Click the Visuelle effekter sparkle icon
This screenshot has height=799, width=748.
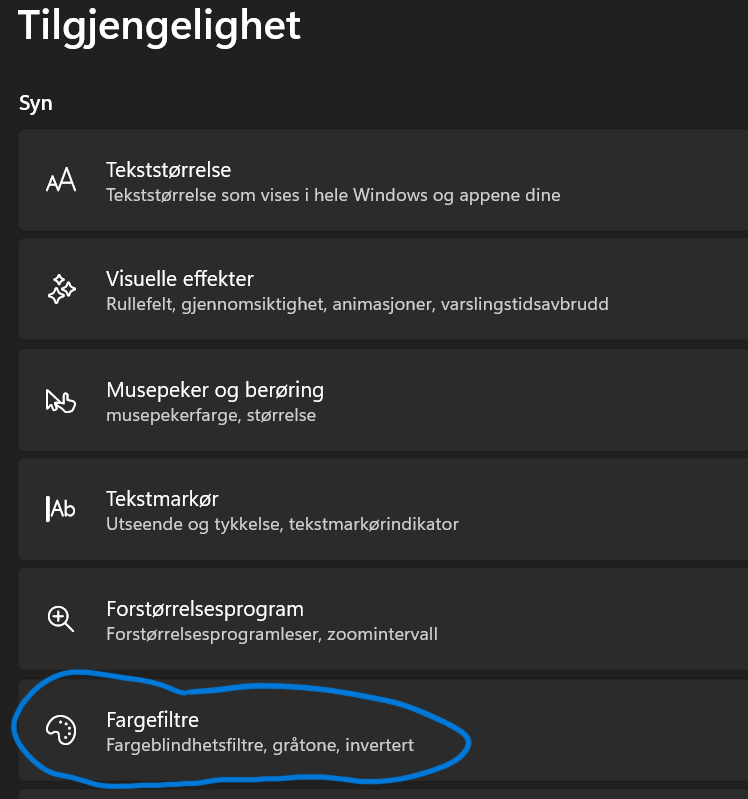click(61, 290)
